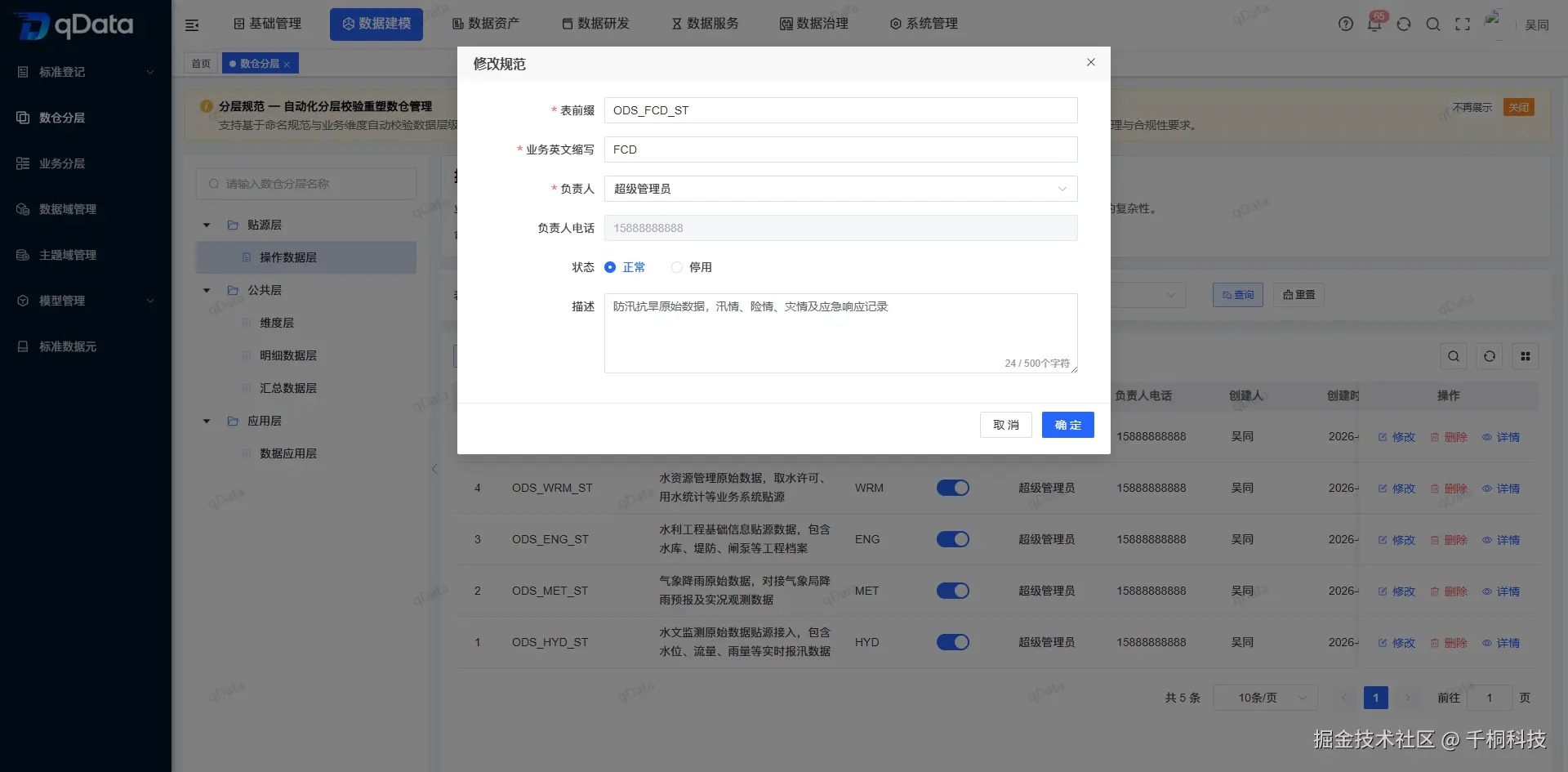
Task: Switch to card view with grid icon
Action: 1525,355
